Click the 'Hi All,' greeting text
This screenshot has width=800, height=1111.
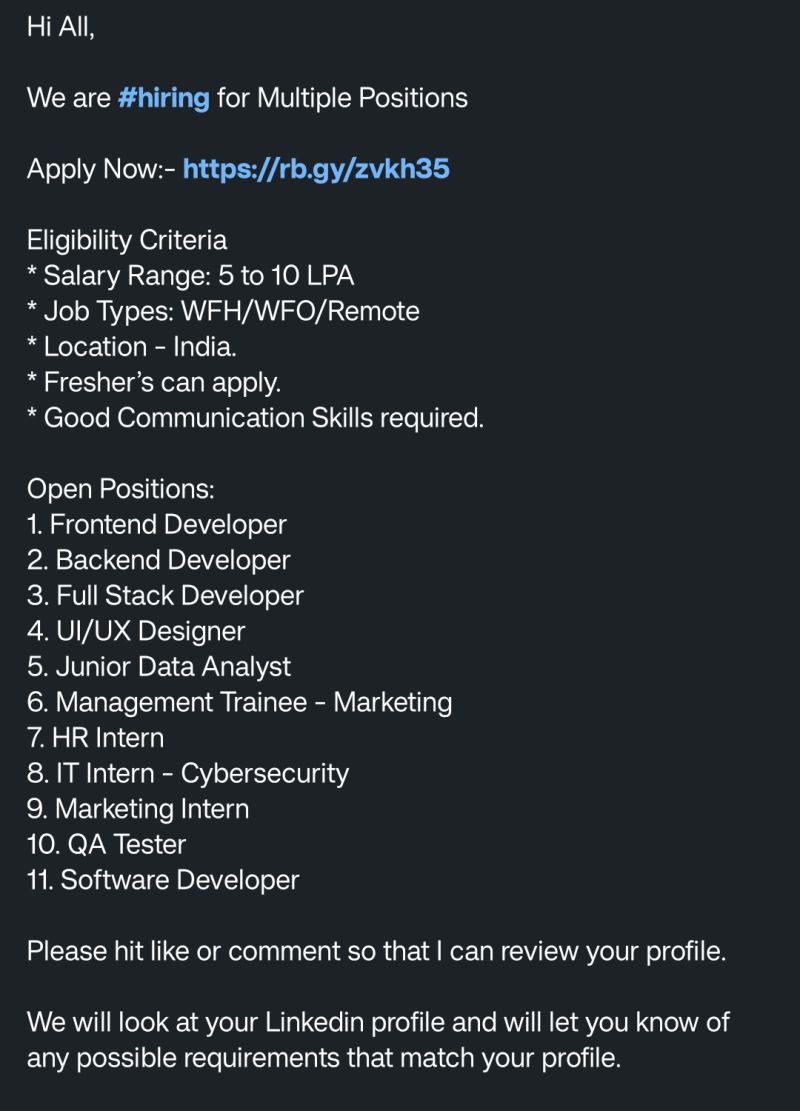coord(60,27)
